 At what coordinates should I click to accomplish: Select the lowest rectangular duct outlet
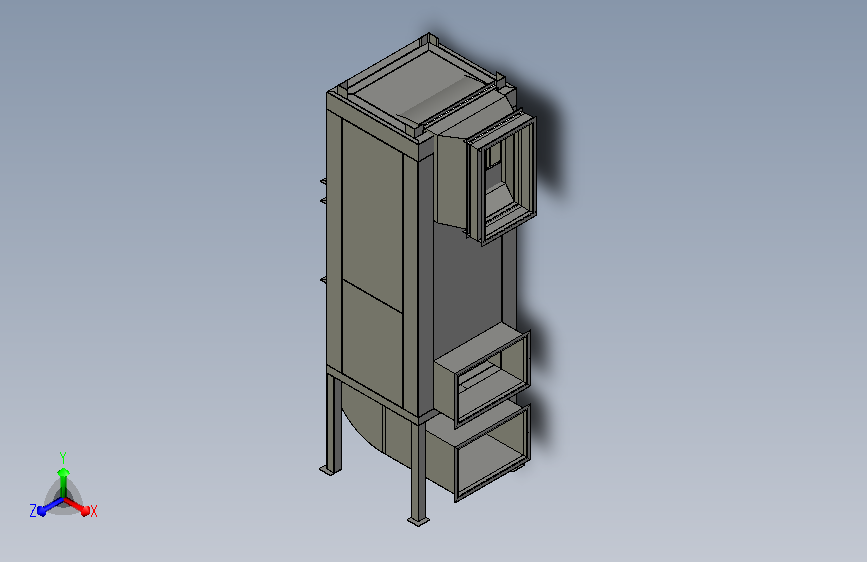[x=492, y=454]
